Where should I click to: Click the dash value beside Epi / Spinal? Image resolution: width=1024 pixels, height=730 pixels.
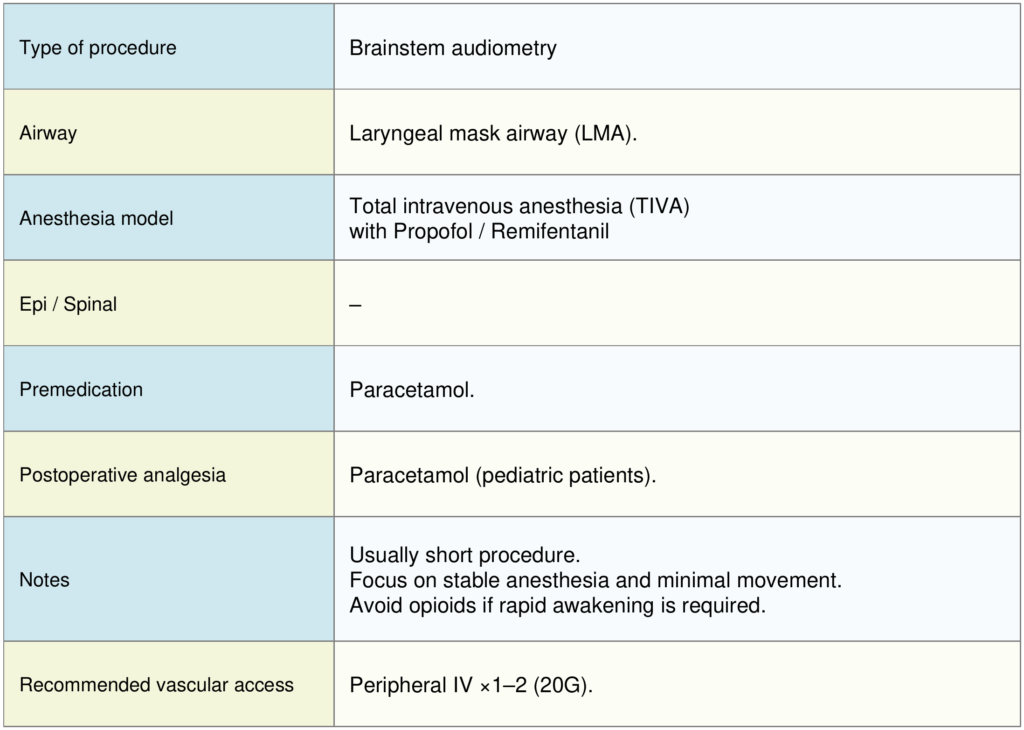click(x=355, y=304)
